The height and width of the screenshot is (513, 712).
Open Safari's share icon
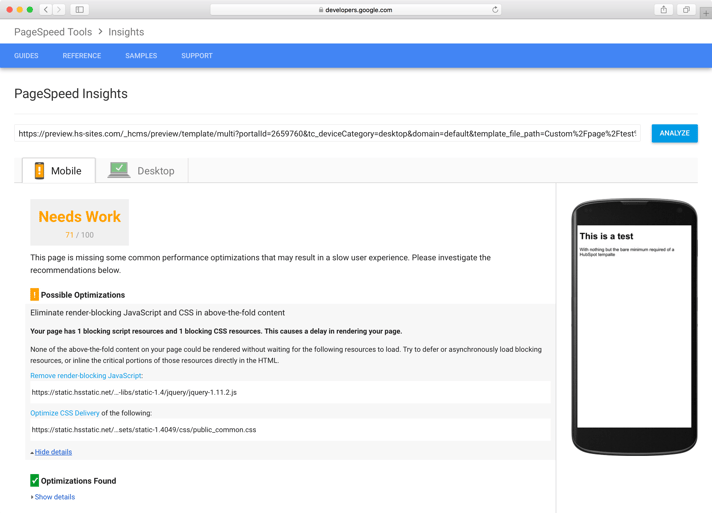point(663,10)
